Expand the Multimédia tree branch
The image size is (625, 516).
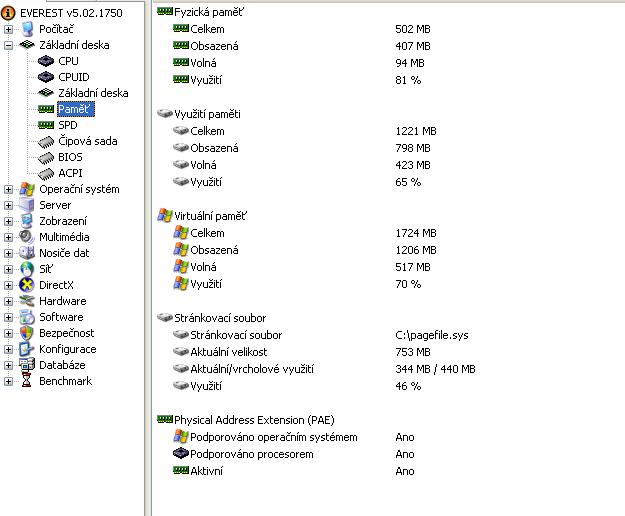click(9, 237)
